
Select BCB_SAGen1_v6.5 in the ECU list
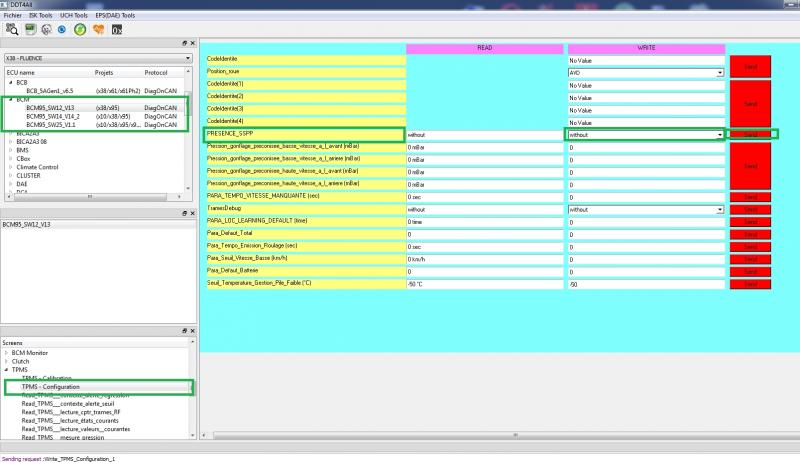click(x=49, y=91)
